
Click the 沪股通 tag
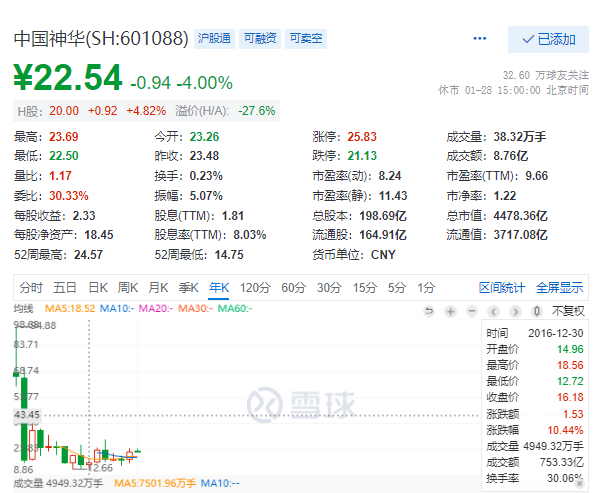(x=214, y=38)
